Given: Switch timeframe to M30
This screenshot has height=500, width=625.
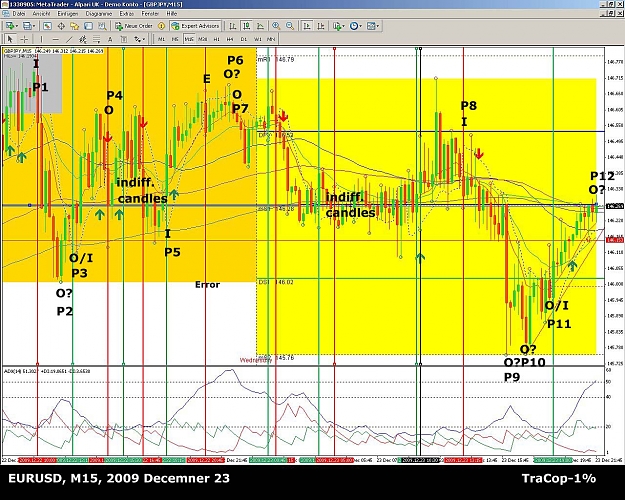Looking at the screenshot, I should tap(202, 39).
